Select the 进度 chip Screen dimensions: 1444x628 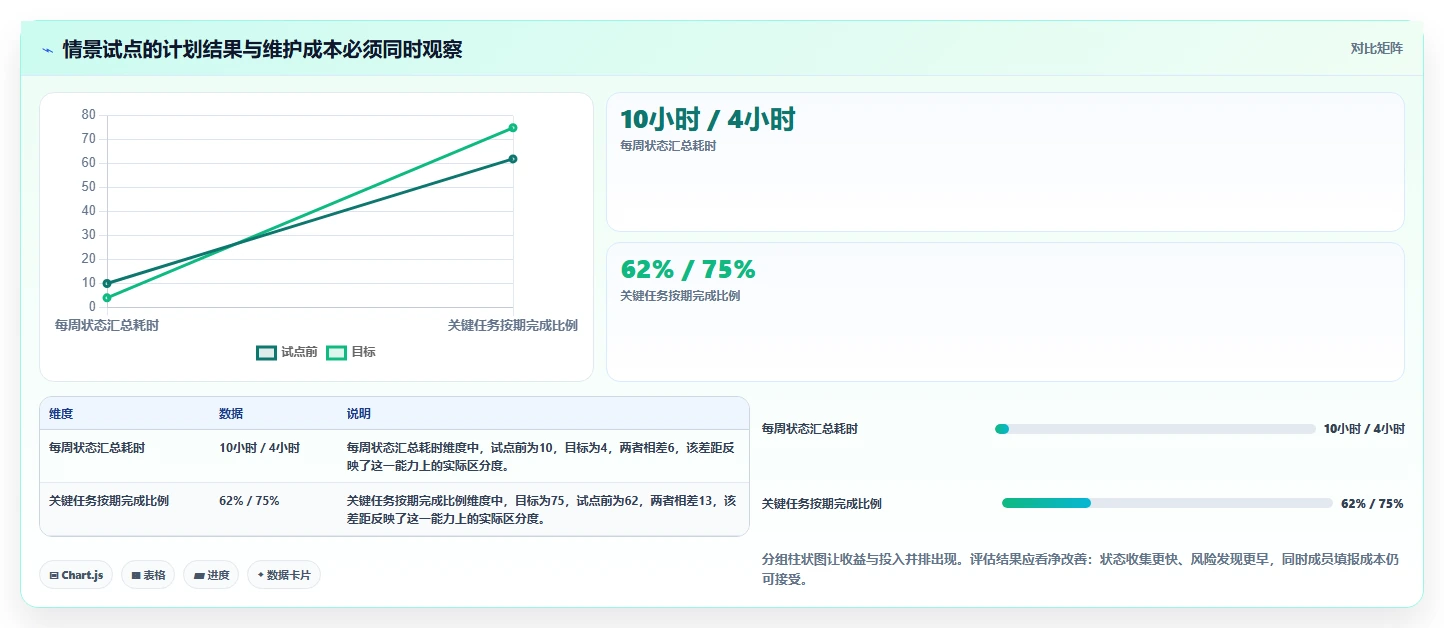pos(211,575)
